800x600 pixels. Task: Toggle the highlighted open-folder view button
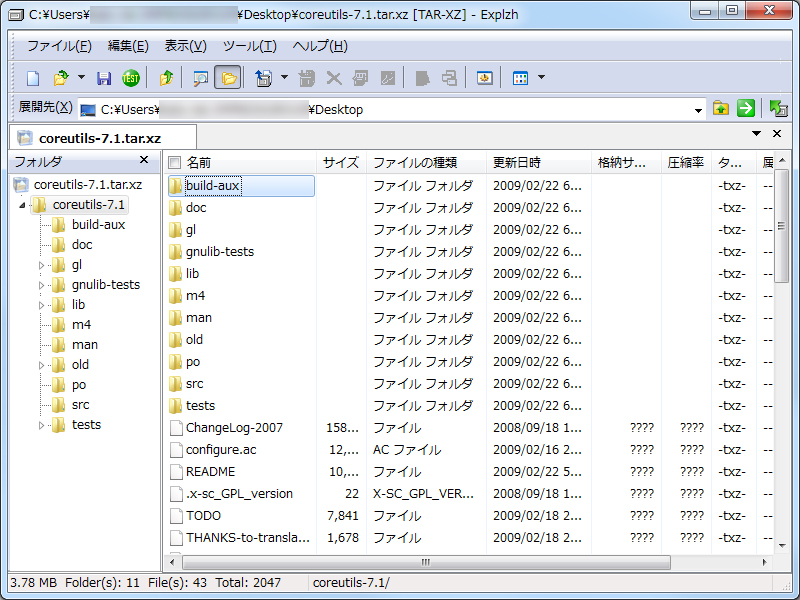coord(228,77)
